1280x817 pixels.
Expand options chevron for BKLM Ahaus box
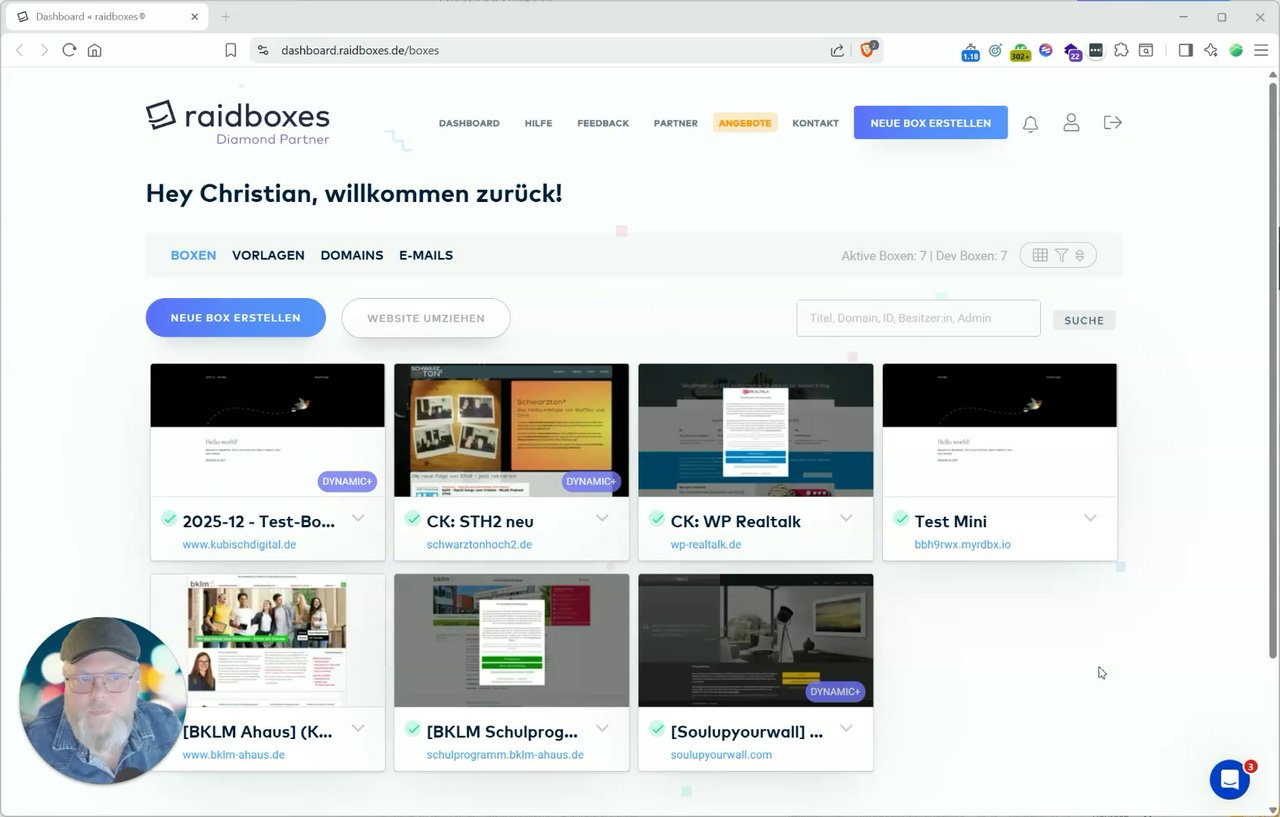pyautogui.click(x=358, y=728)
